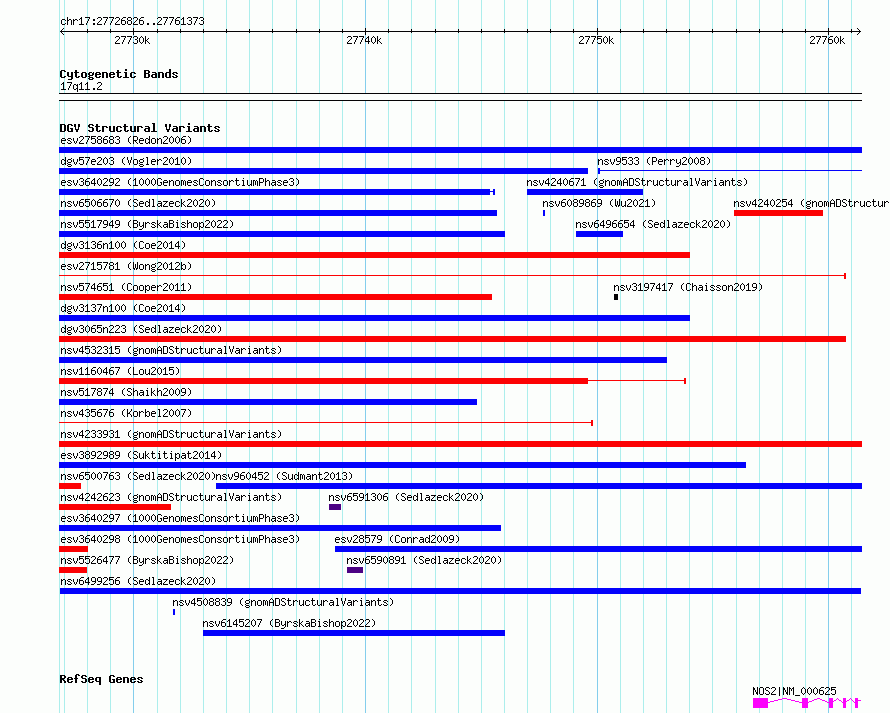Click the Cytogenetic Bands track title
Viewport: 890px width, 713px height.
pyautogui.click(x=119, y=74)
